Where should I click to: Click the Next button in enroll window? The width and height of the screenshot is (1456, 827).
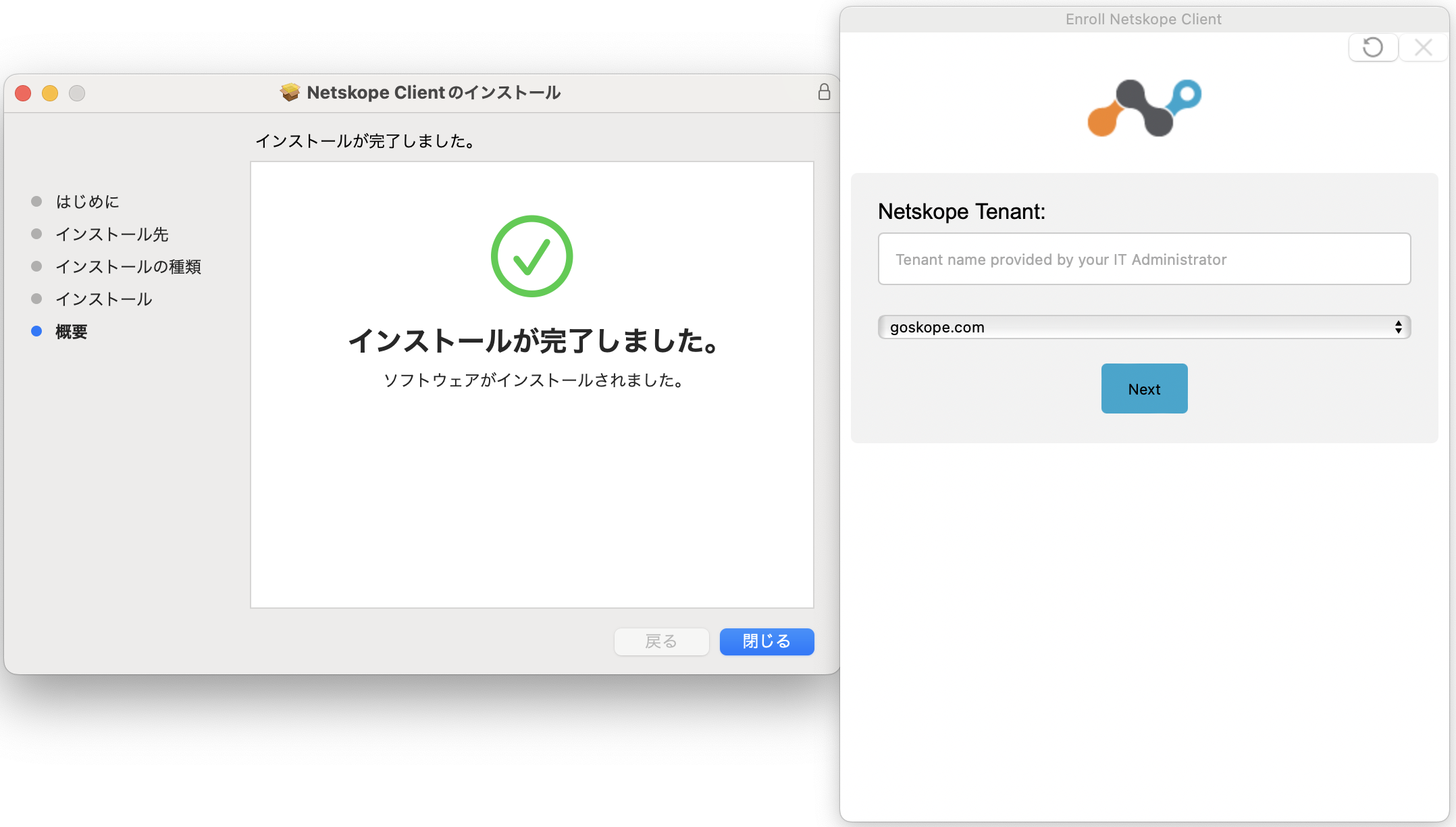[1144, 389]
